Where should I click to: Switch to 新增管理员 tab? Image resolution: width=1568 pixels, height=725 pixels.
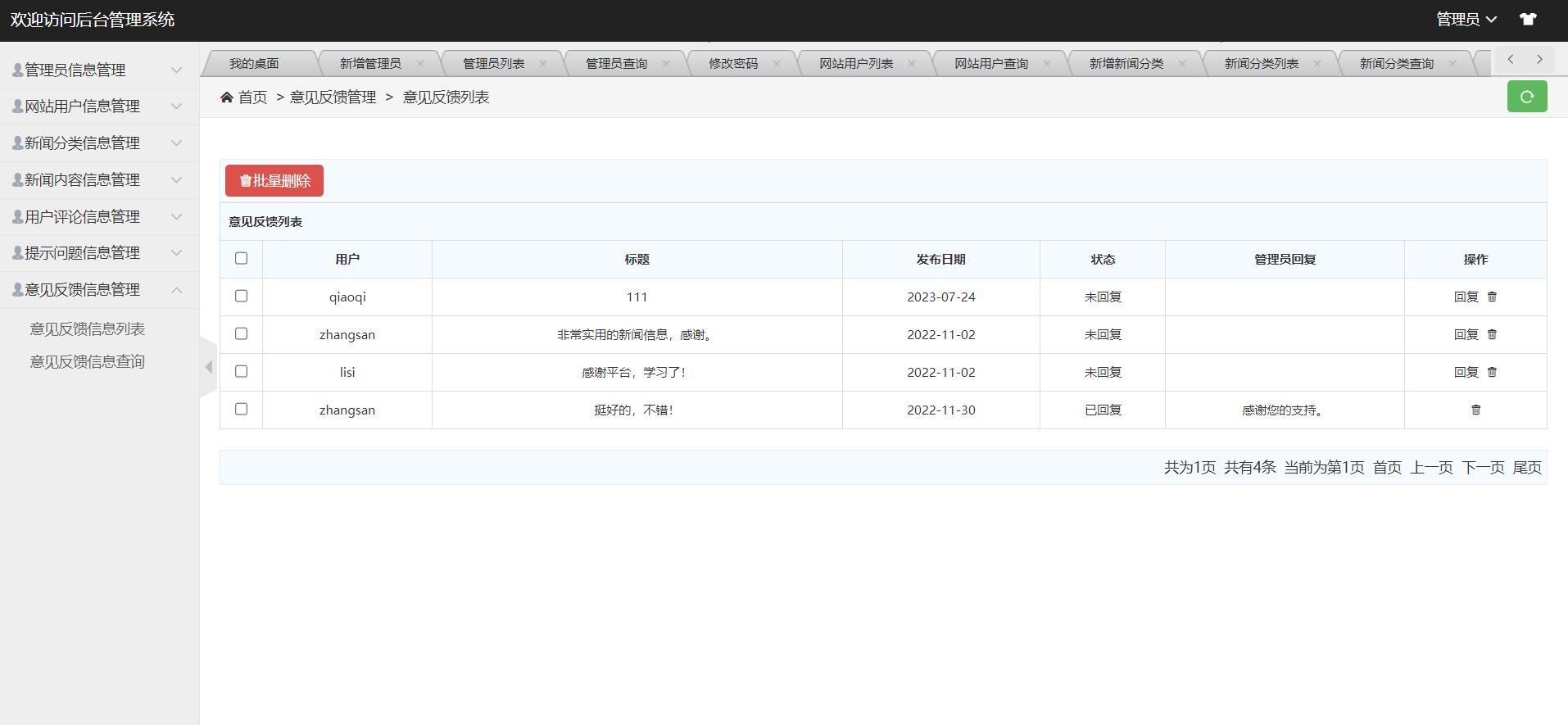[370, 63]
